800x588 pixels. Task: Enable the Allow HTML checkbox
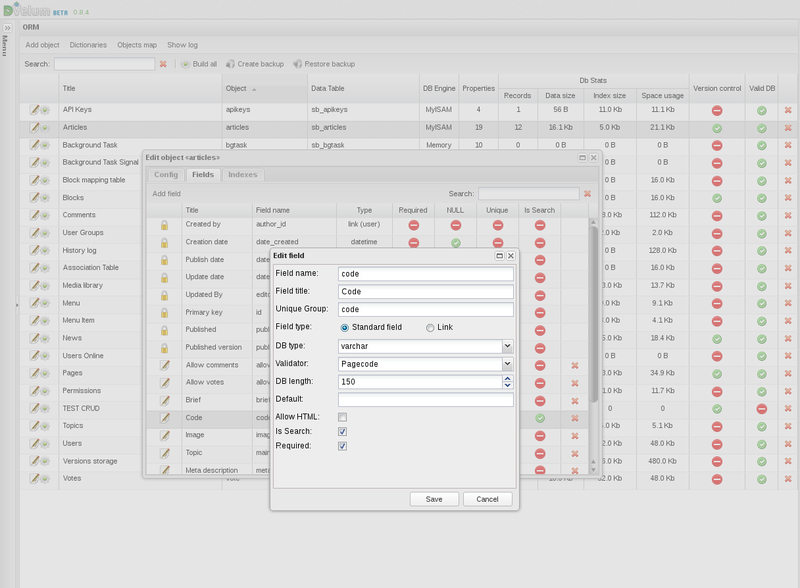point(342,418)
